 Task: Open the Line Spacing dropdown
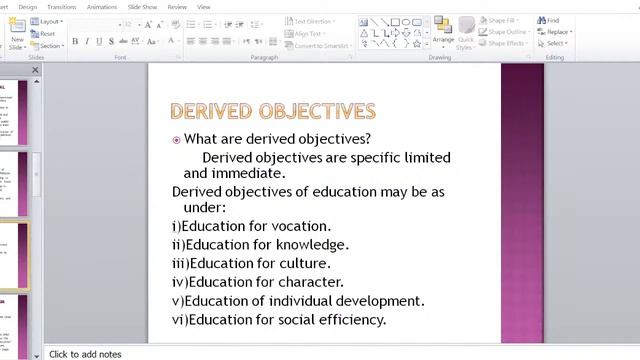pyautogui.click(x=256, y=25)
